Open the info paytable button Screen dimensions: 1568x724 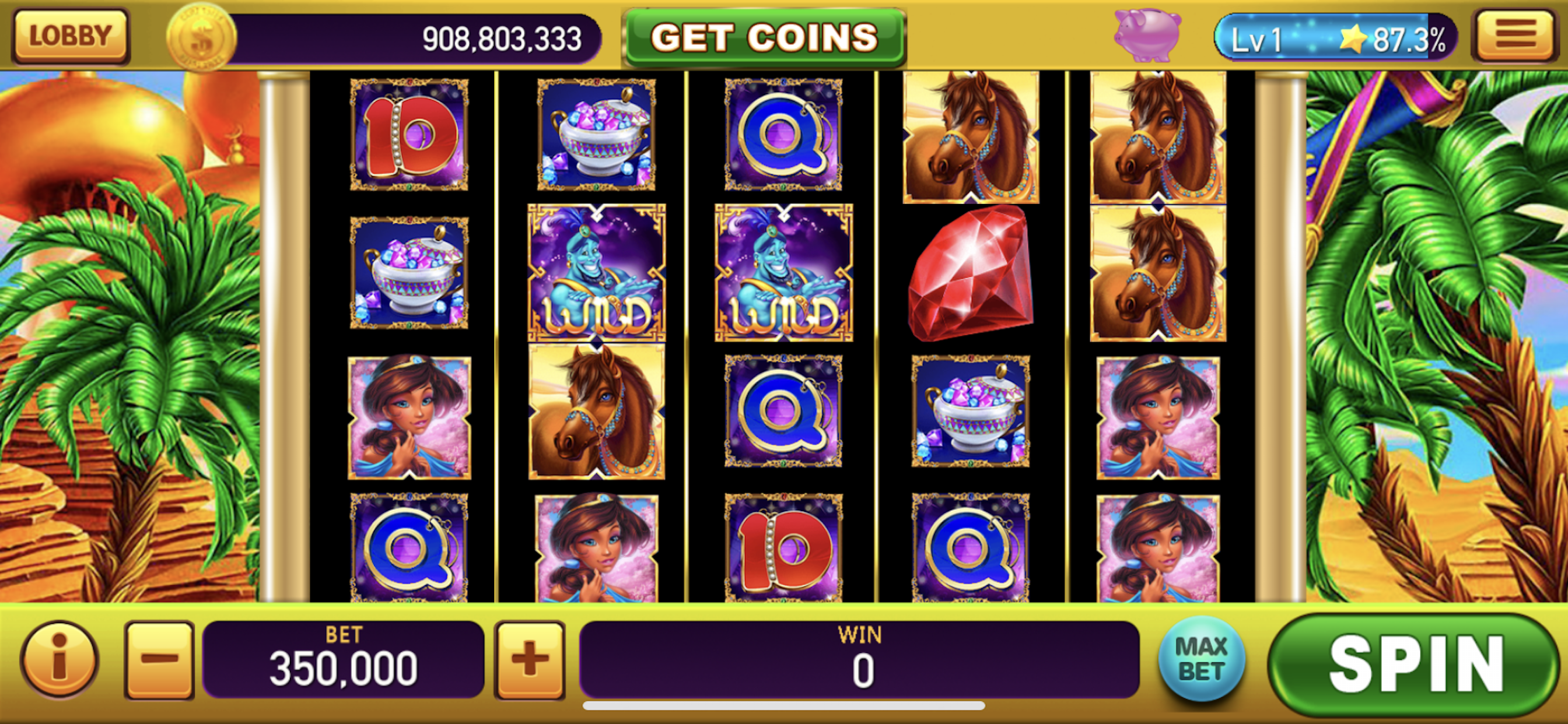[x=59, y=659]
